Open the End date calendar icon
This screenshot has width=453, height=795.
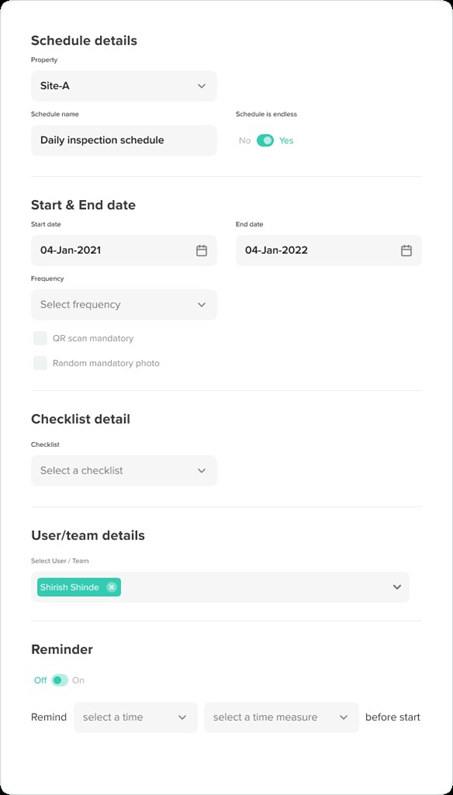point(406,250)
